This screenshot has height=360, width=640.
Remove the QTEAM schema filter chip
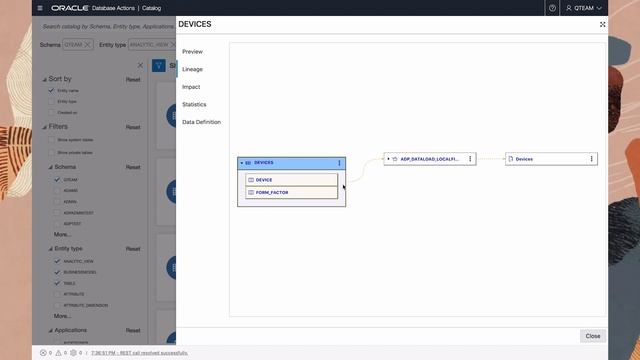coord(87,44)
